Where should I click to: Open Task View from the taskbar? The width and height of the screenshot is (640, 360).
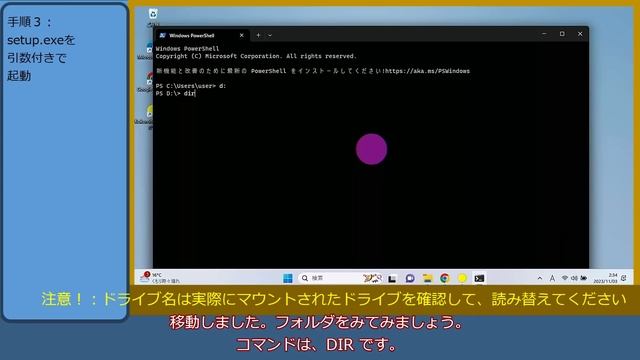[x=392, y=278]
